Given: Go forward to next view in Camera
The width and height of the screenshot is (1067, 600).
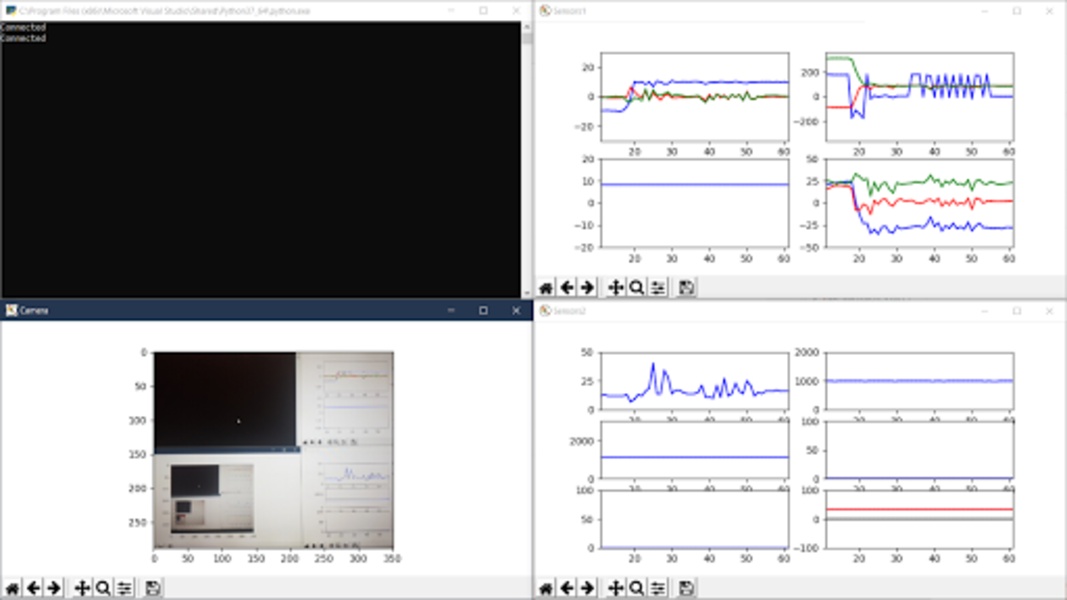Looking at the screenshot, I should [x=54, y=588].
